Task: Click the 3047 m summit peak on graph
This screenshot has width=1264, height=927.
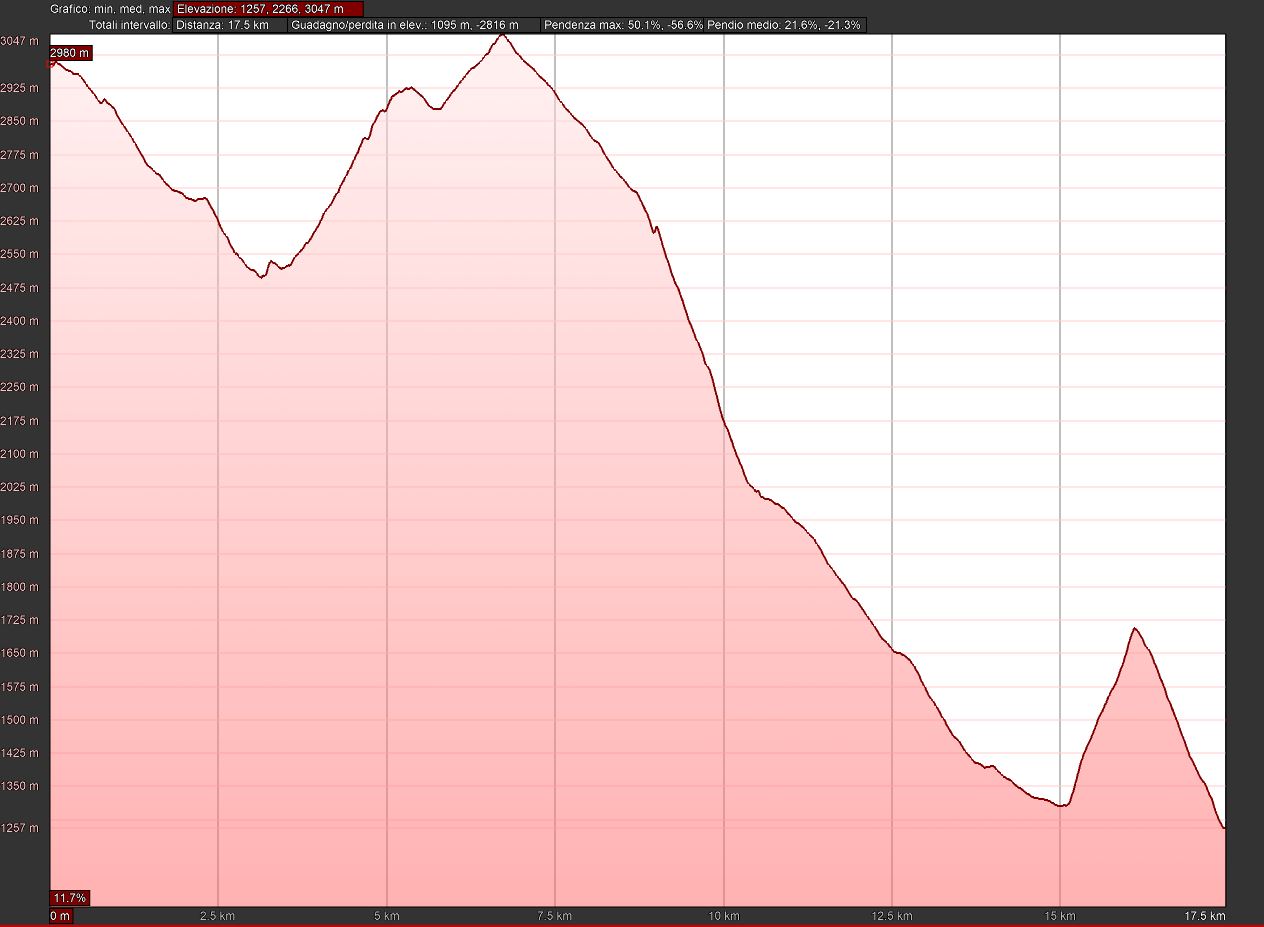Action: (x=502, y=35)
